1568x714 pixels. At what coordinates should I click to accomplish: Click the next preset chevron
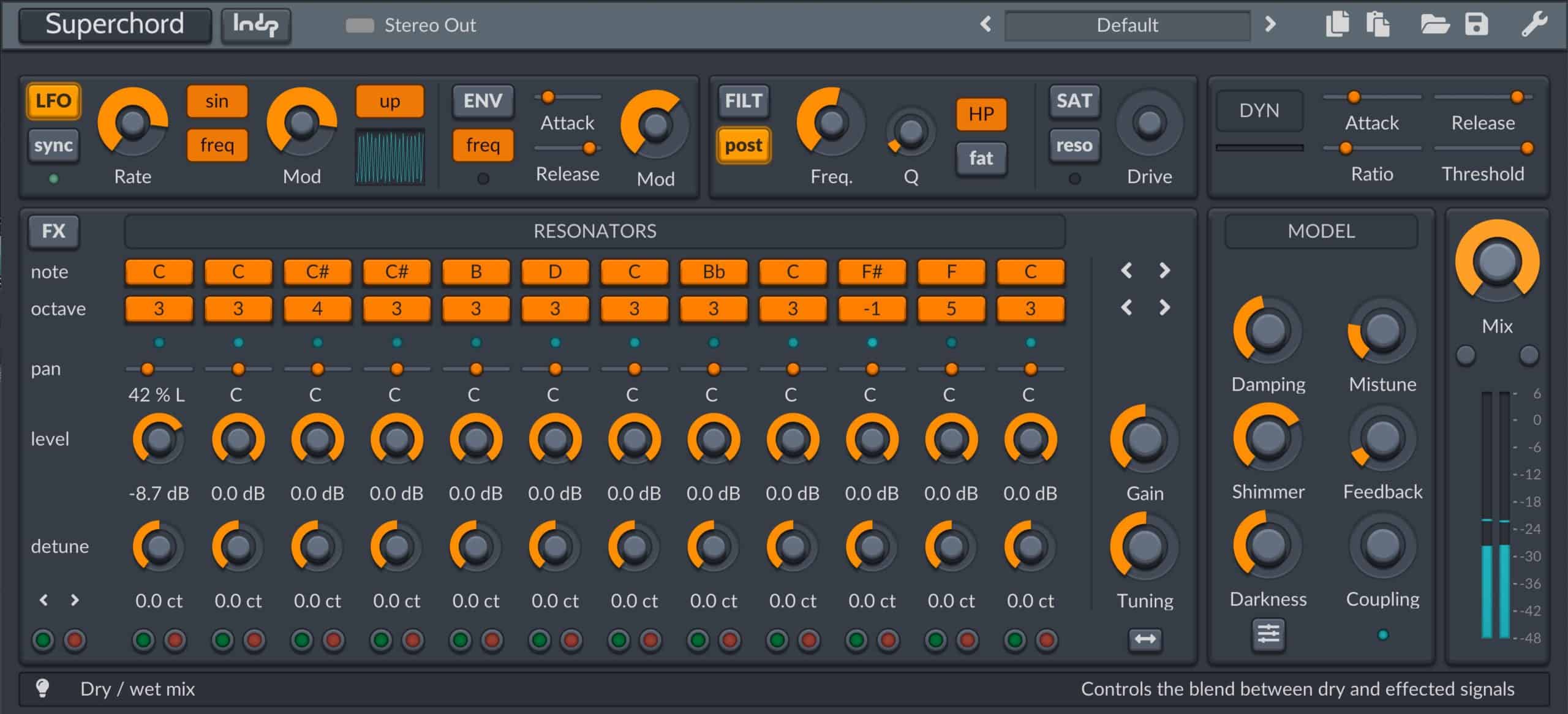pos(1270,24)
